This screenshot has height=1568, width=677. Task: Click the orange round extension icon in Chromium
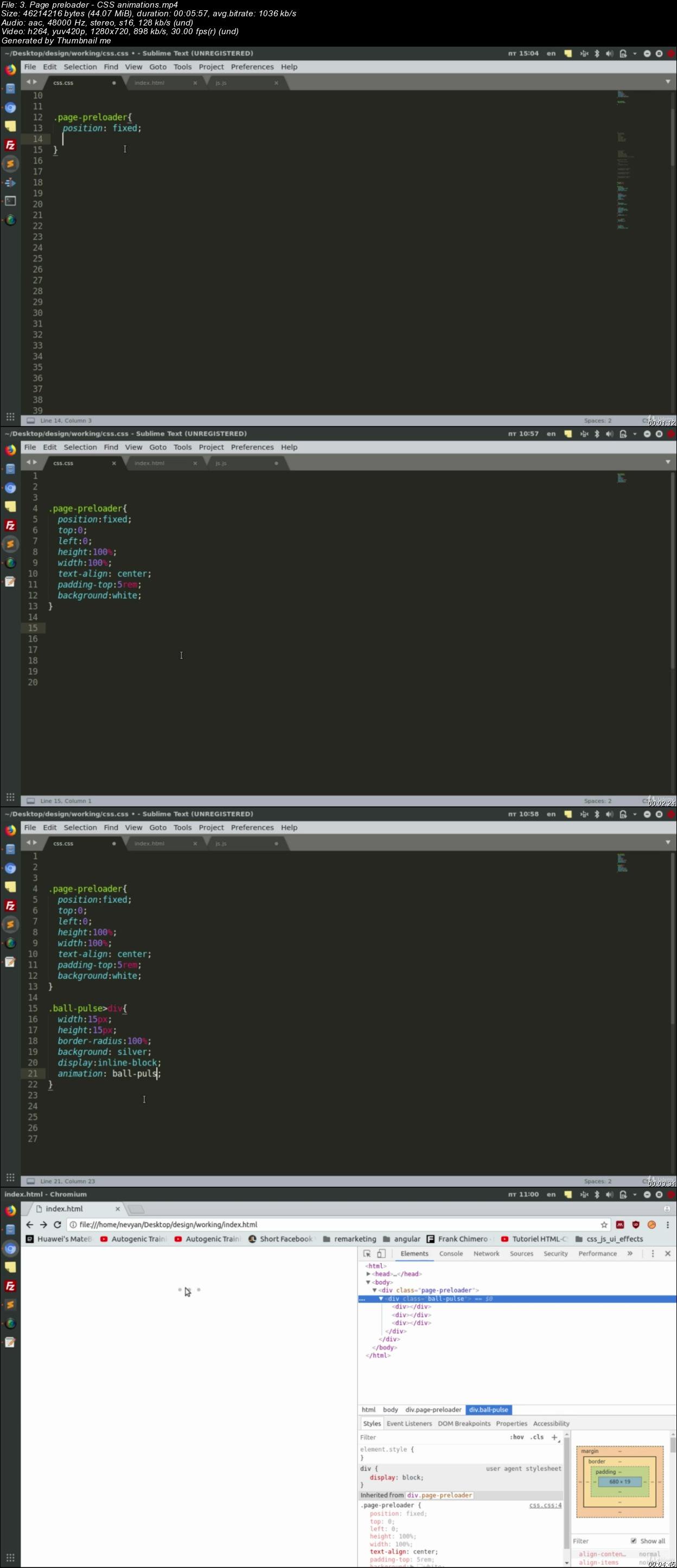652,1224
